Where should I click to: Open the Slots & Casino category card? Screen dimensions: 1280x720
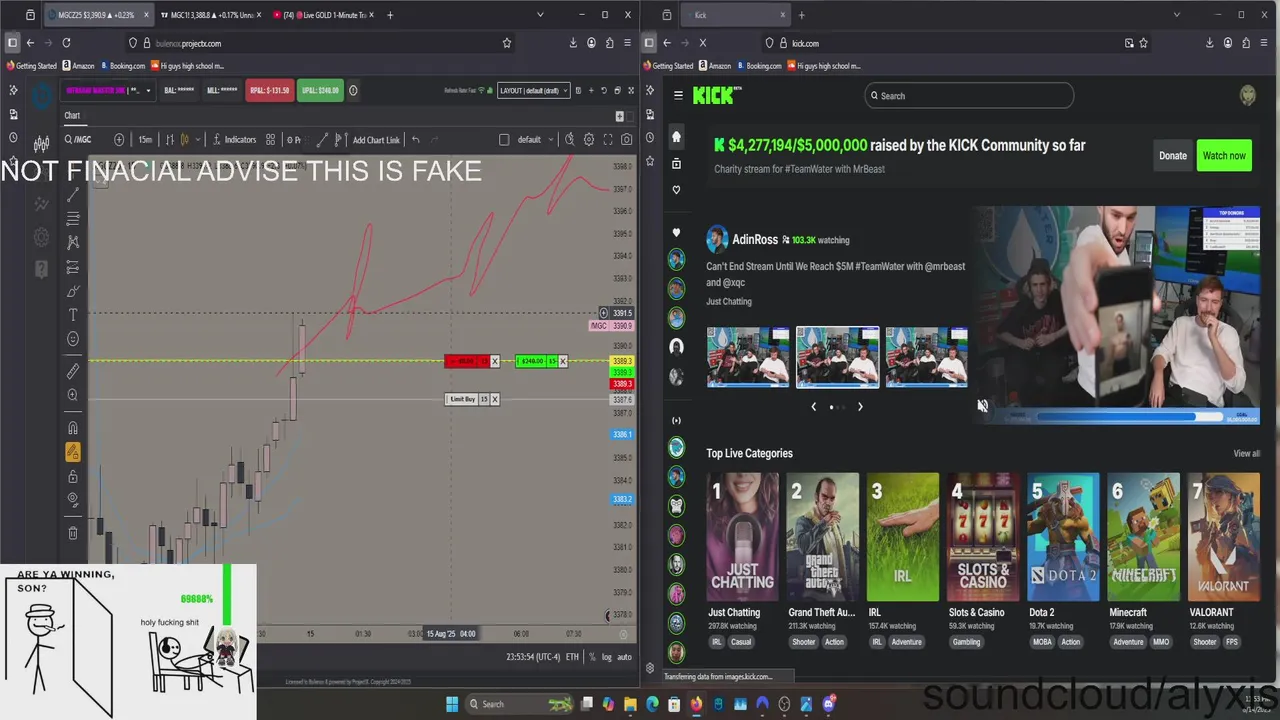pyautogui.click(x=983, y=537)
